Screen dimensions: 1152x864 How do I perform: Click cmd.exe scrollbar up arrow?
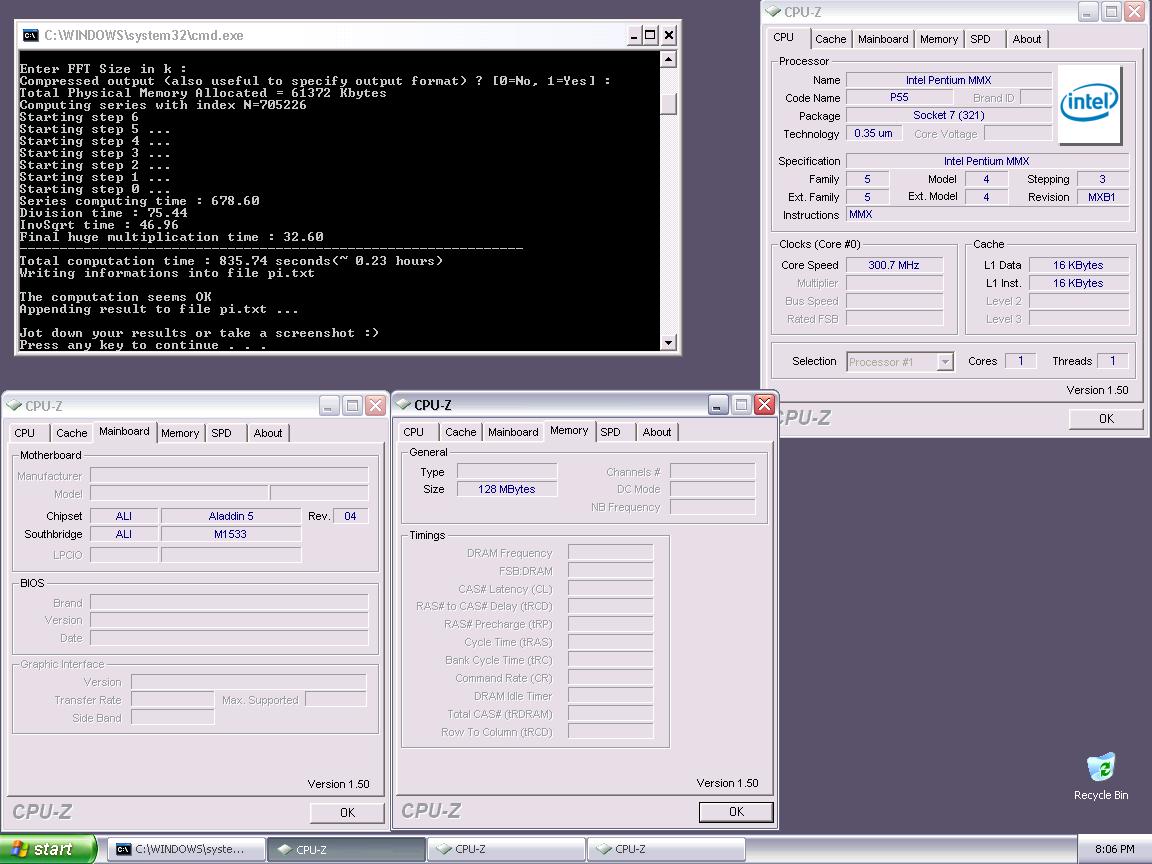(668, 60)
